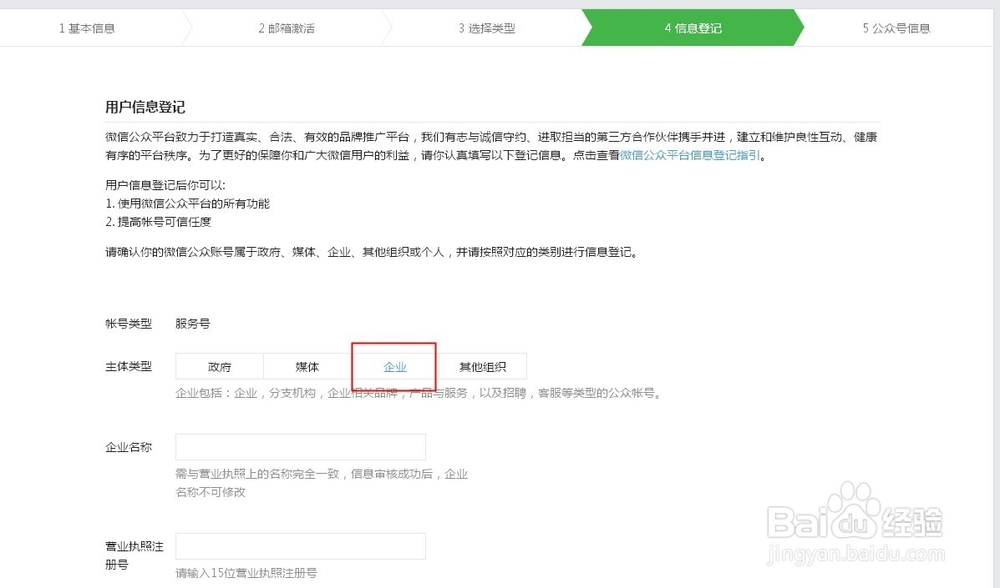Click the 主体类型 label
The height and width of the screenshot is (588, 1000).
click(x=128, y=366)
